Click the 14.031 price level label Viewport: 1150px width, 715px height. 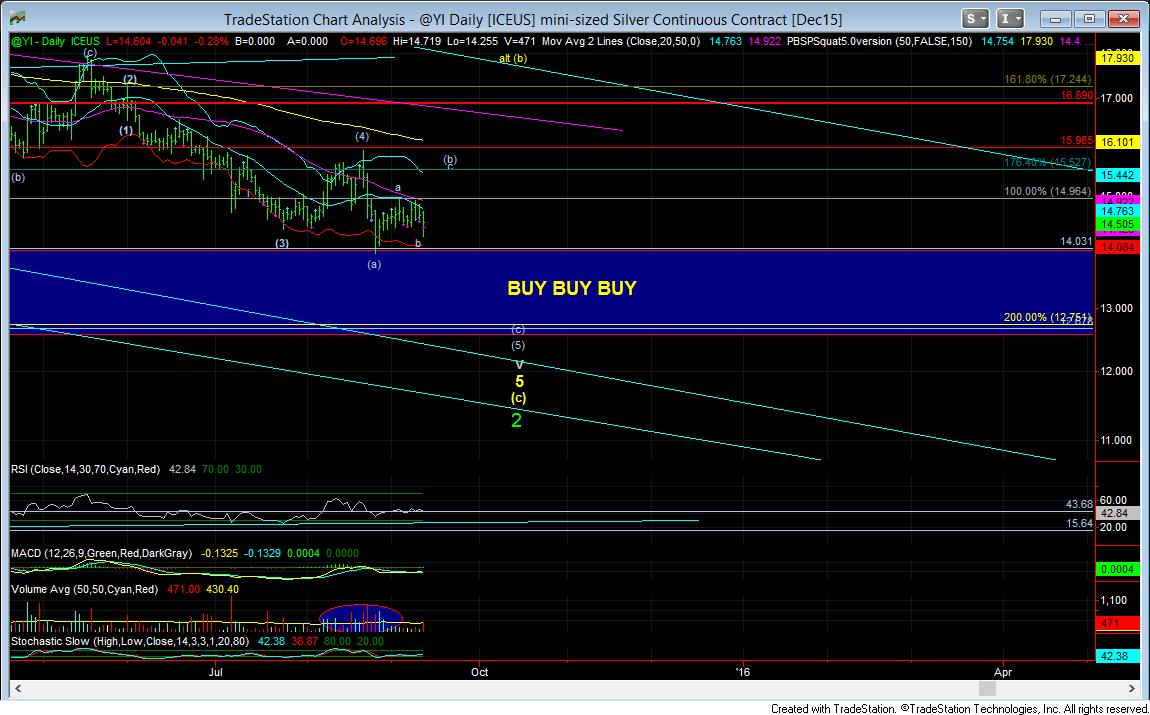click(1076, 241)
